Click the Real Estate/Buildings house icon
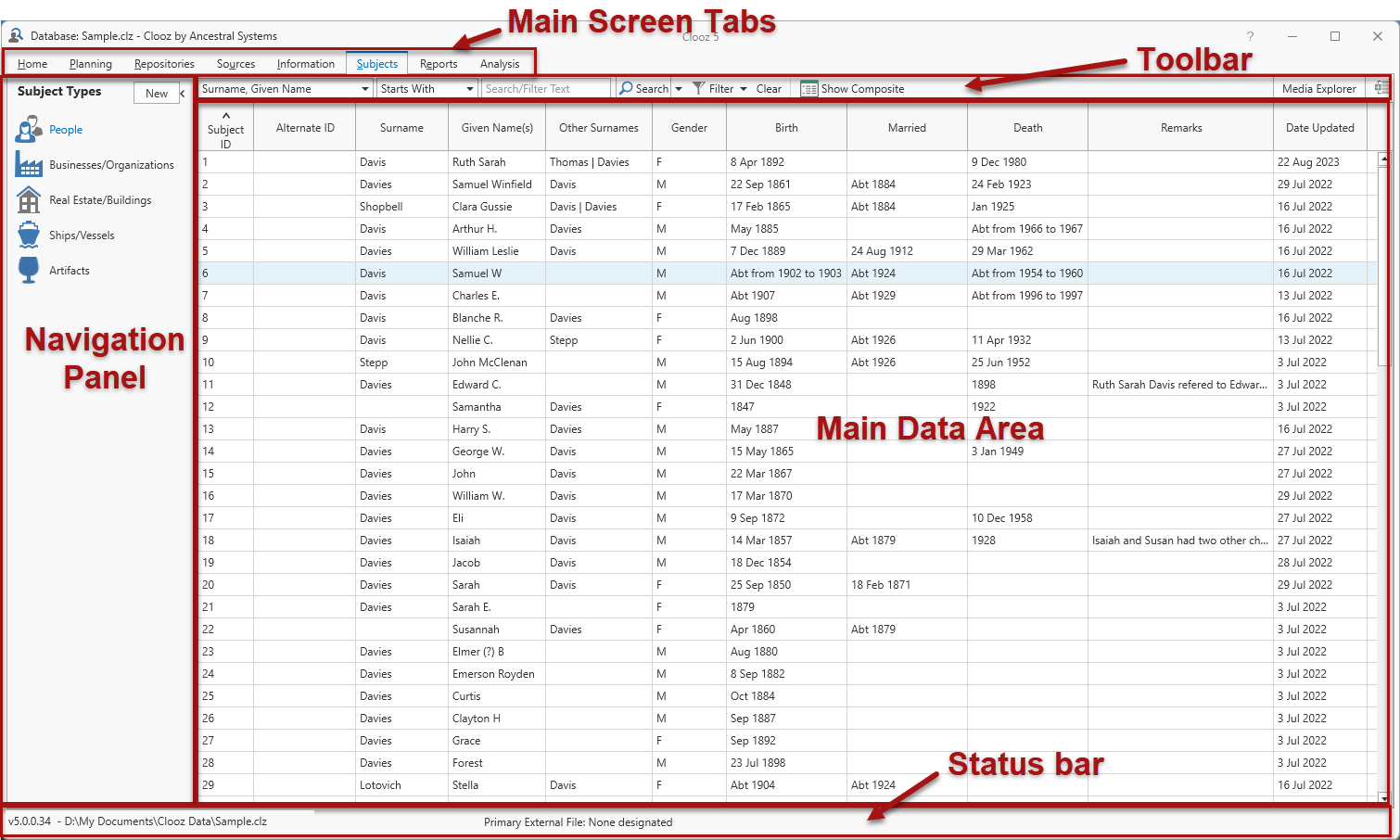1400x840 pixels. pyautogui.click(x=29, y=200)
